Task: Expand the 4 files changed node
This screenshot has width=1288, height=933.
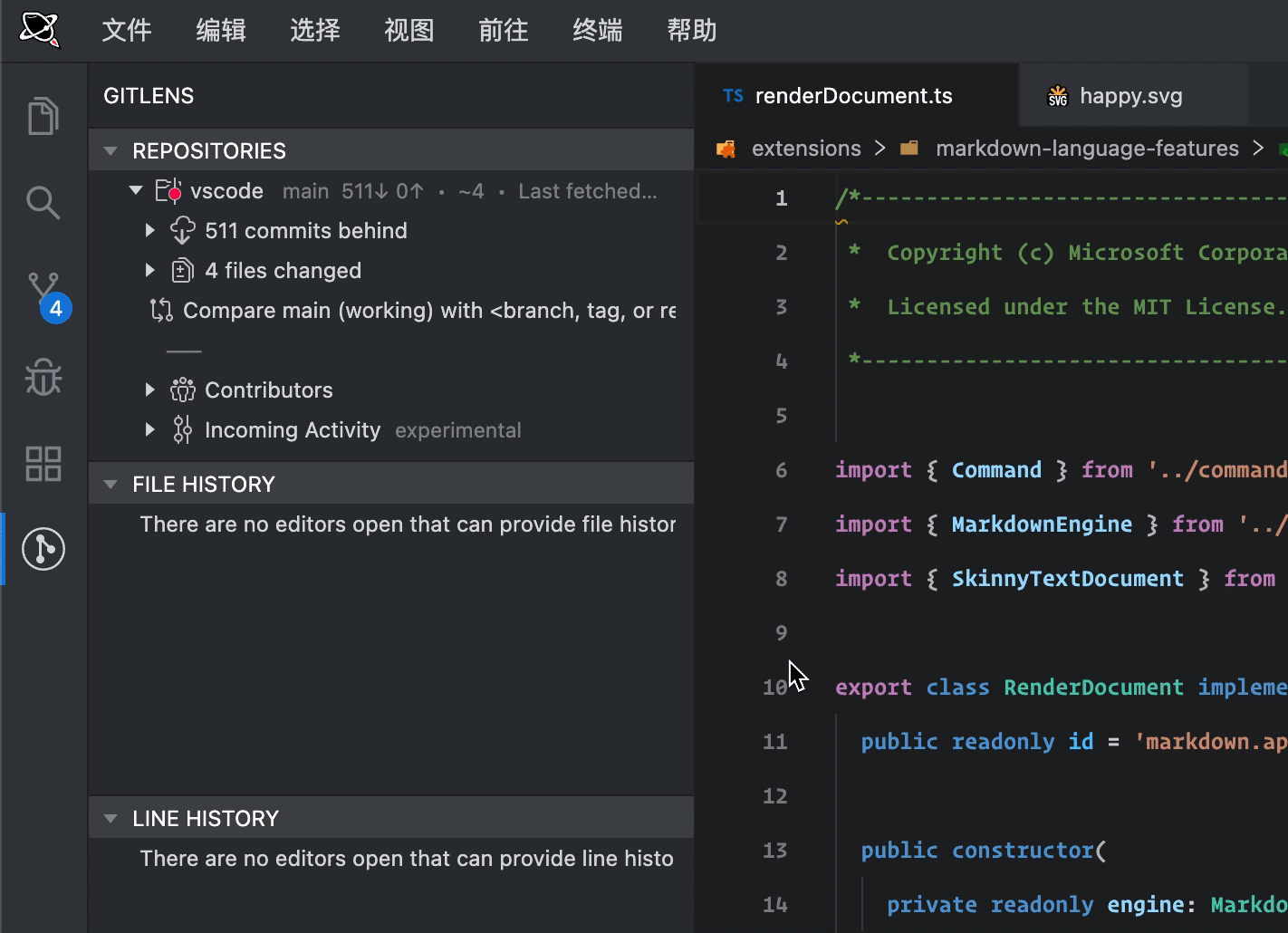Action: [x=150, y=271]
